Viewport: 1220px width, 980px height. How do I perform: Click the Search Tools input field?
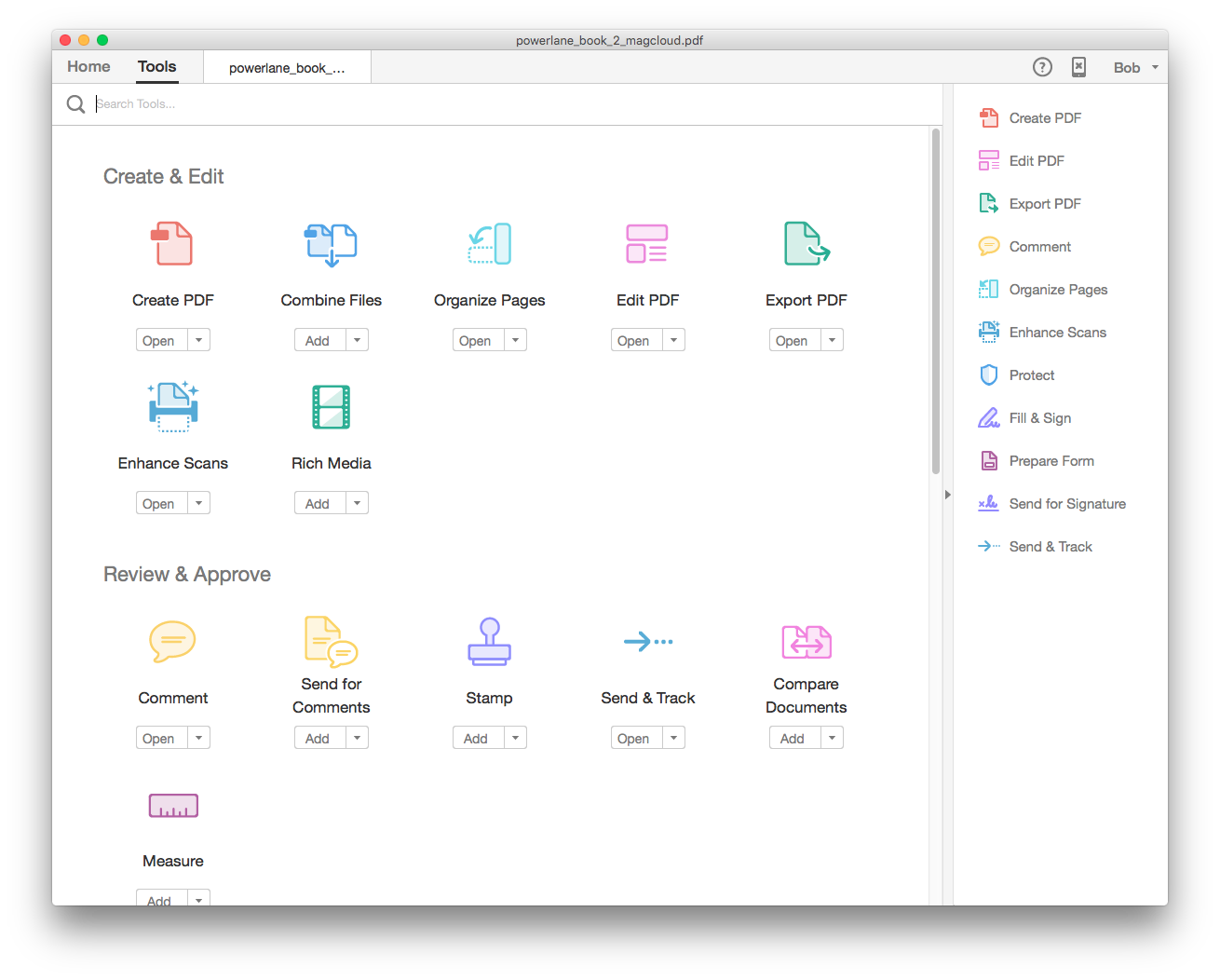tap(515, 104)
